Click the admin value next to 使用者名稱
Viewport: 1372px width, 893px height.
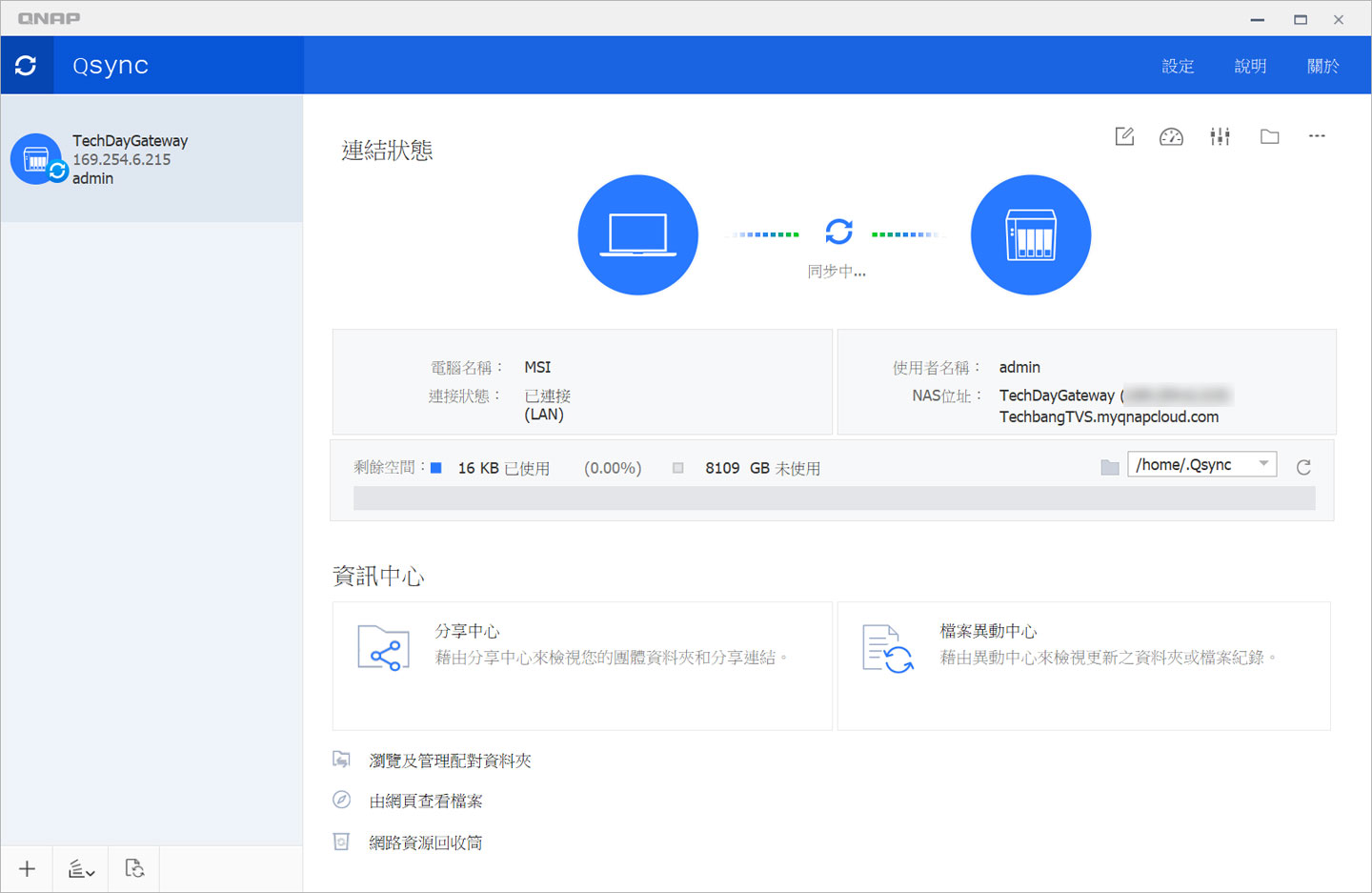click(x=1019, y=367)
